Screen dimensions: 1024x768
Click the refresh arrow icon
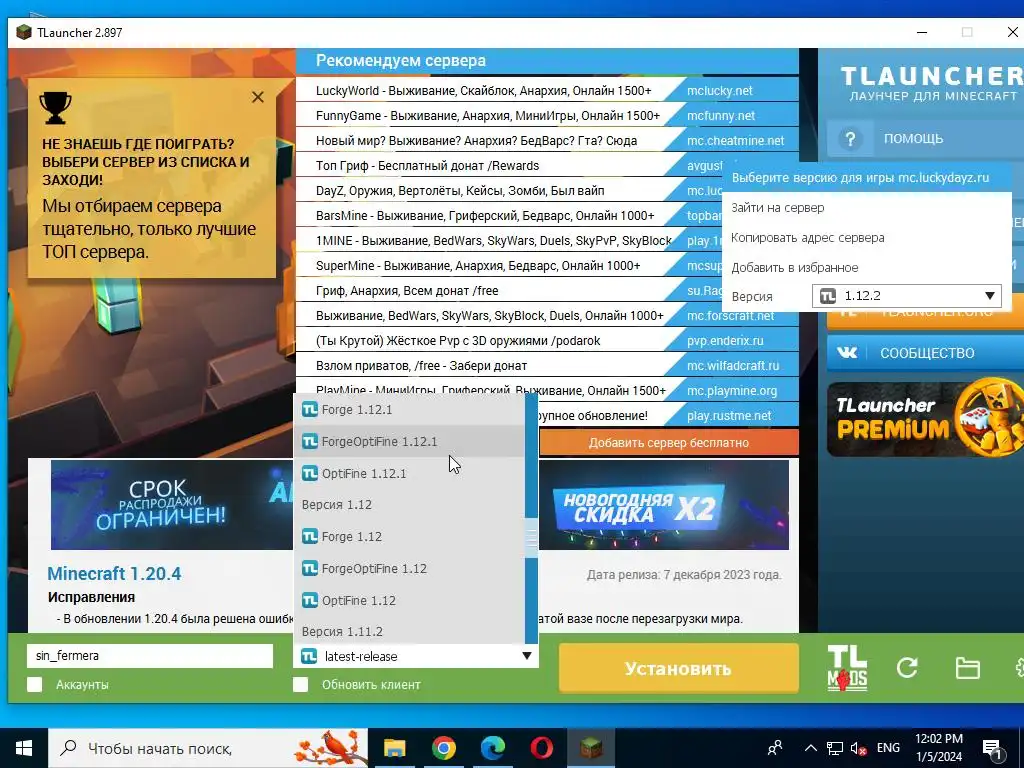click(x=907, y=667)
